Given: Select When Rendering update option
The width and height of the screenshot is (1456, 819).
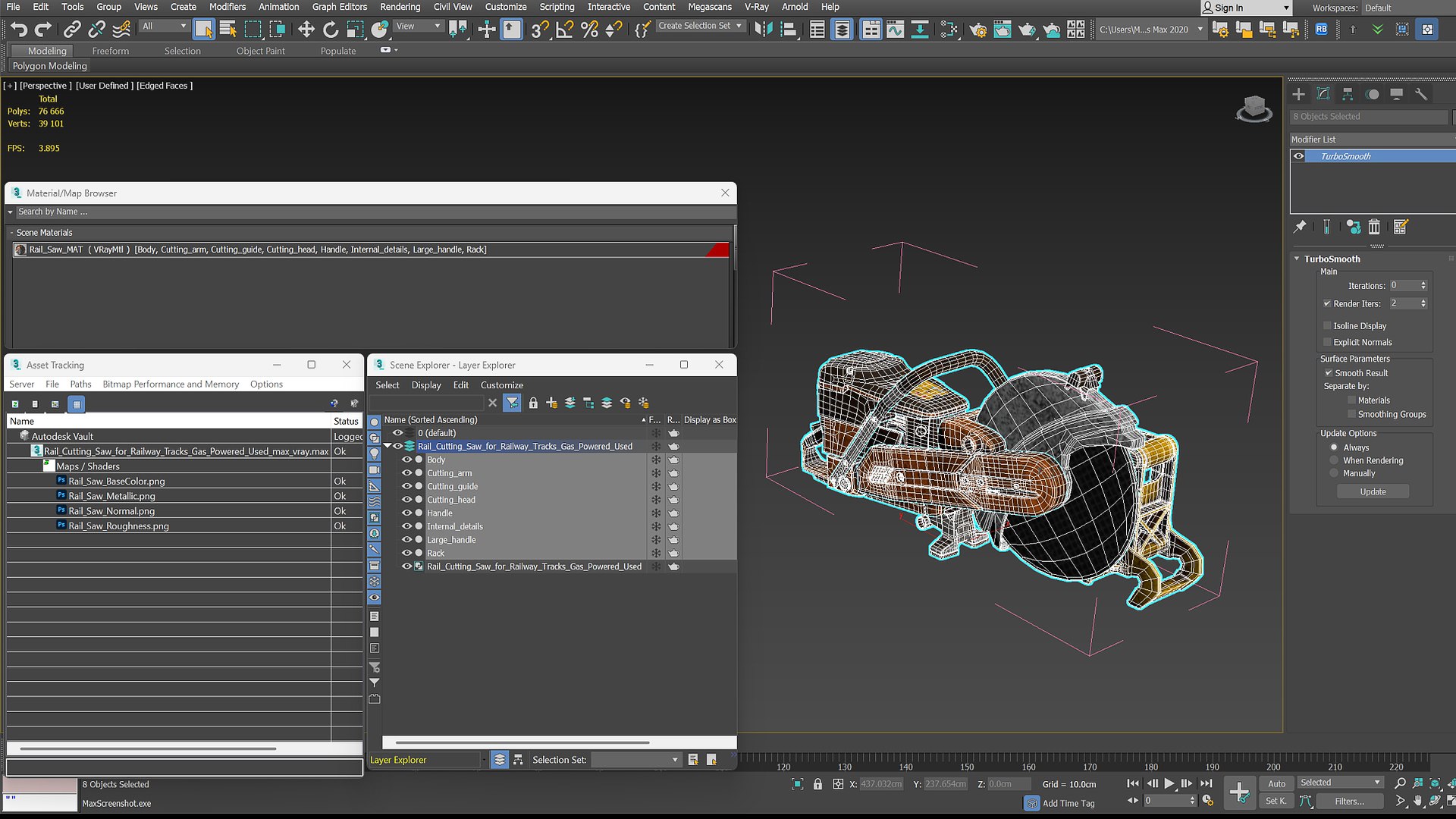Looking at the screenshot, I should pos(1335,460).
